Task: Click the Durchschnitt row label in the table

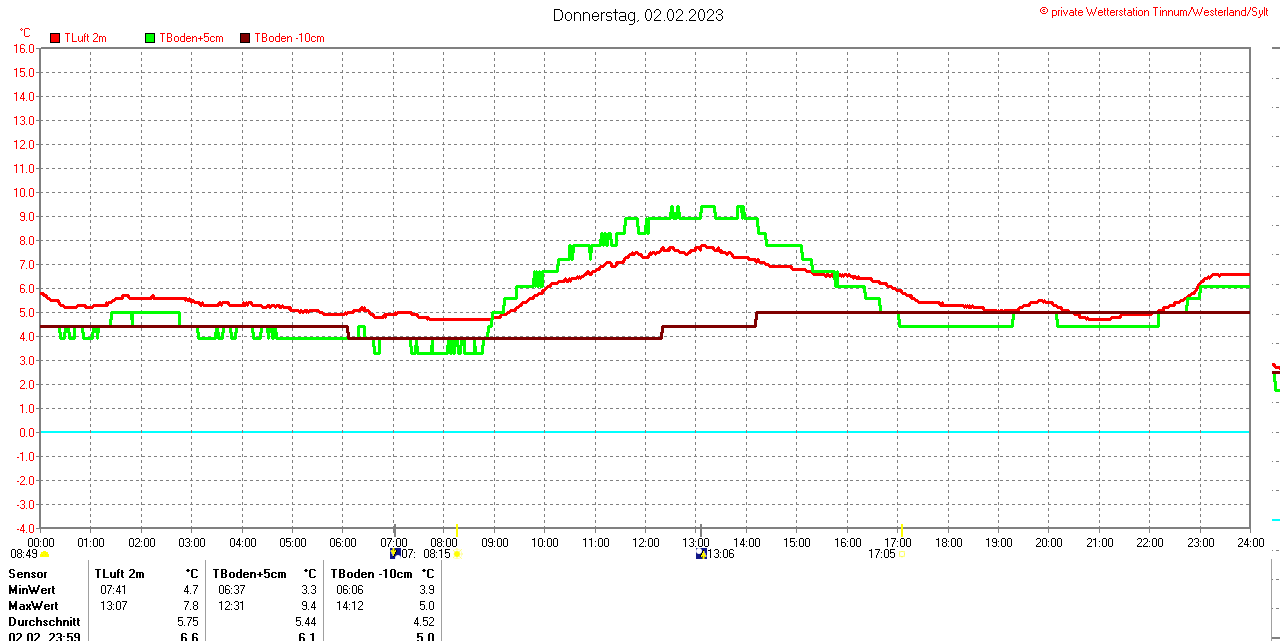Action: pyautogui.click(x=44, y=622)
